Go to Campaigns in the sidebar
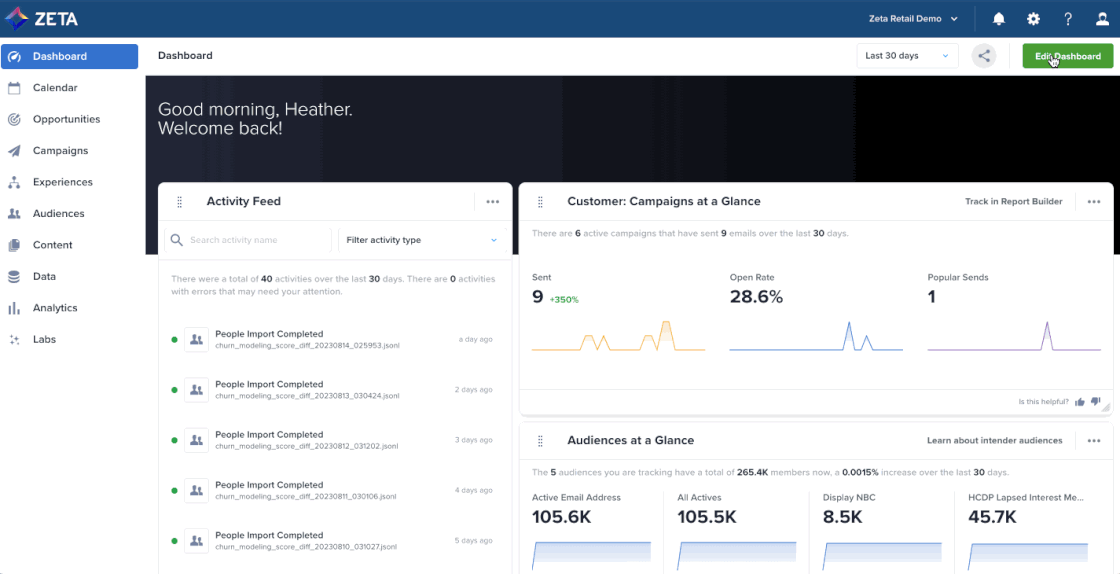 point(60,151)
